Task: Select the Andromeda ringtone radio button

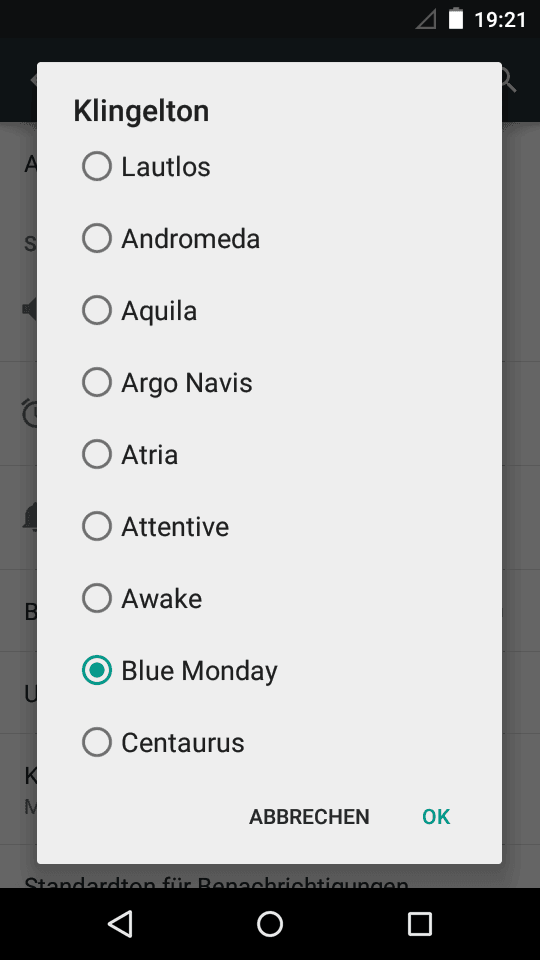Action: [97, 238]
